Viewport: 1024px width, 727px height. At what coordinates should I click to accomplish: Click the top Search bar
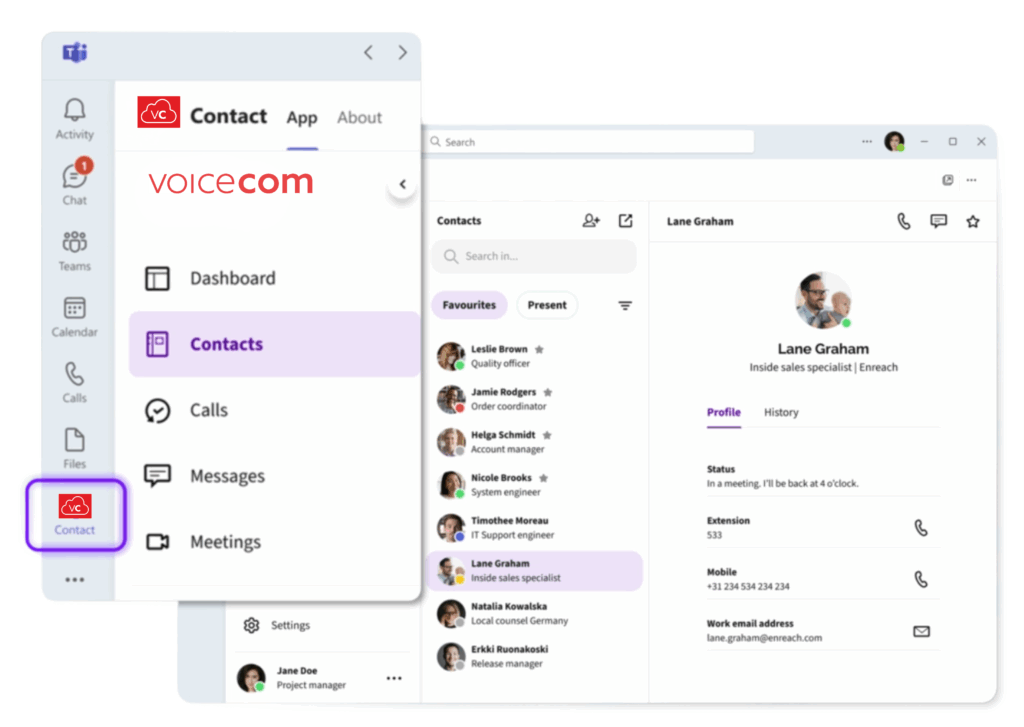(x=590, y=142)
